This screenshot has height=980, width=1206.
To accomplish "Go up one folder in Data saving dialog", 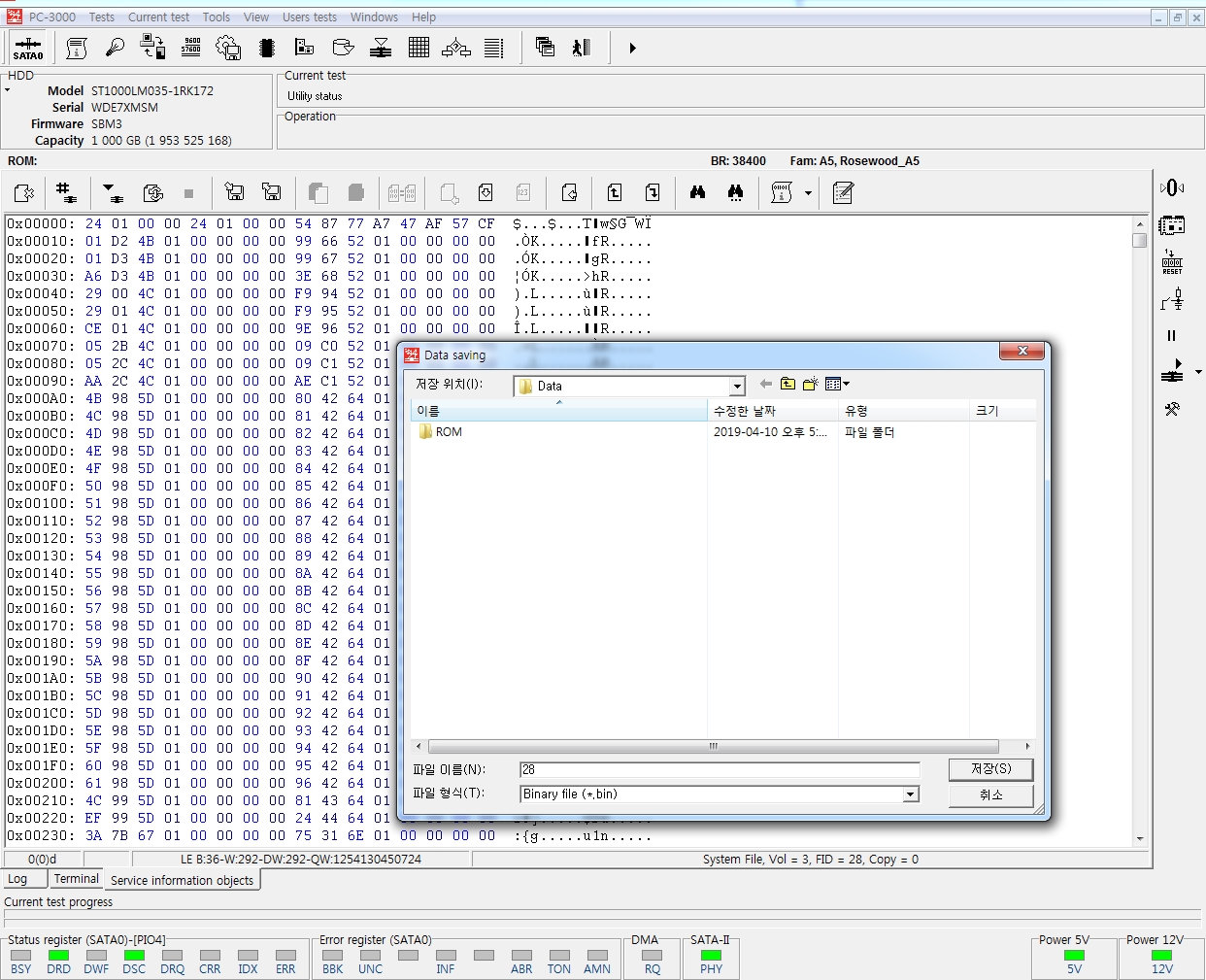I will pyautogui.click(x=787, y=384).
